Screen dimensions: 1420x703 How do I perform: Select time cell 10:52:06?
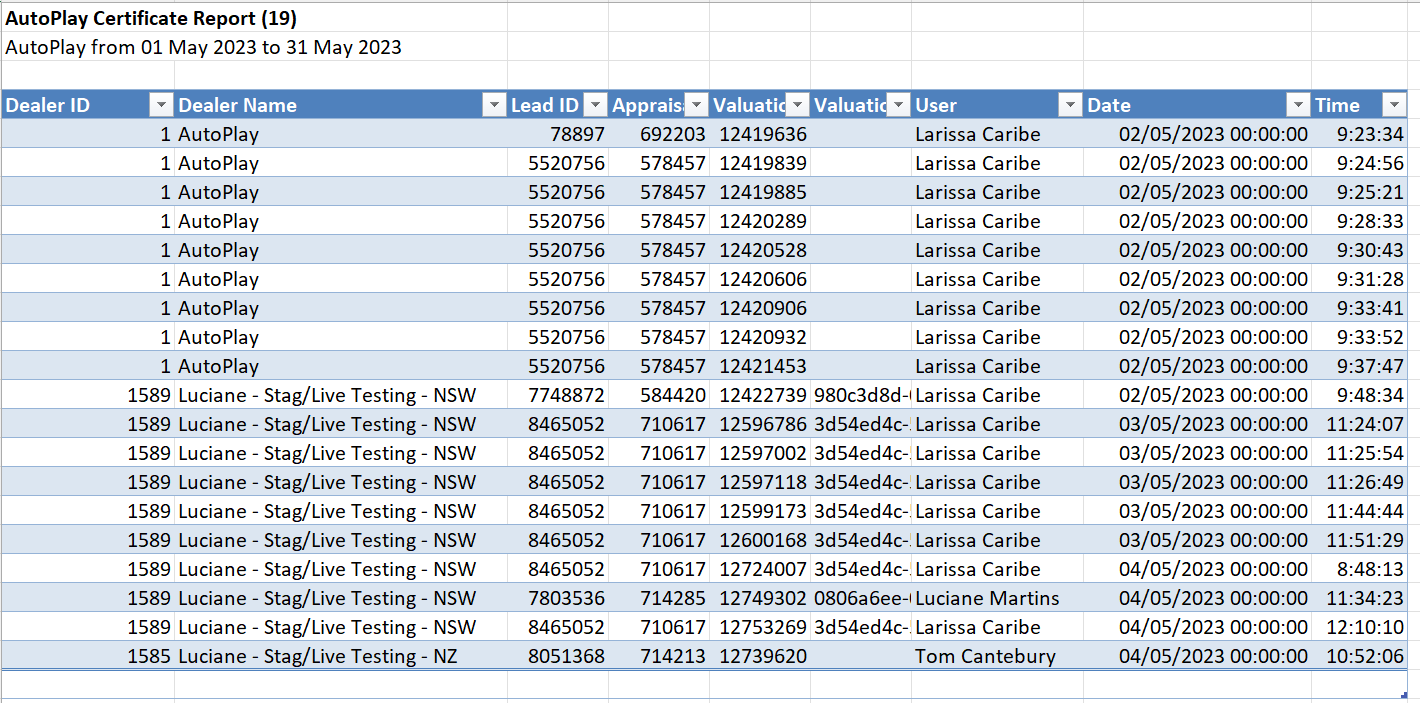point(1360,656)
